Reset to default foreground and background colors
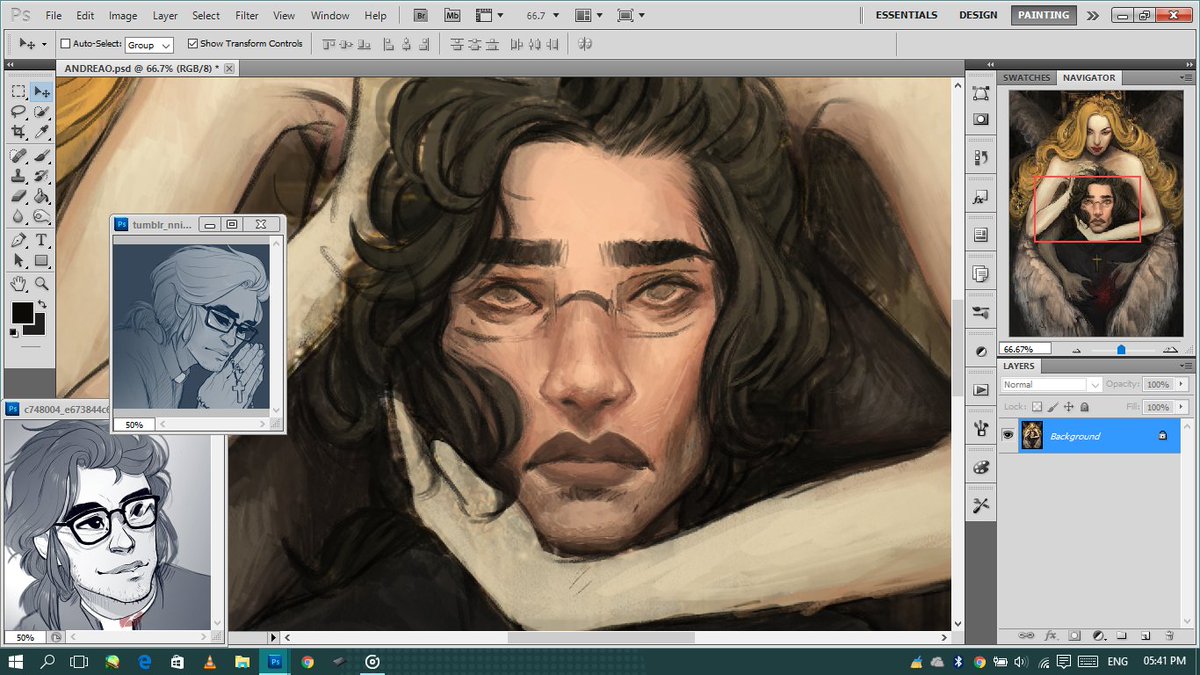This screenshot has height=675, width=1200. pos(14,335)
